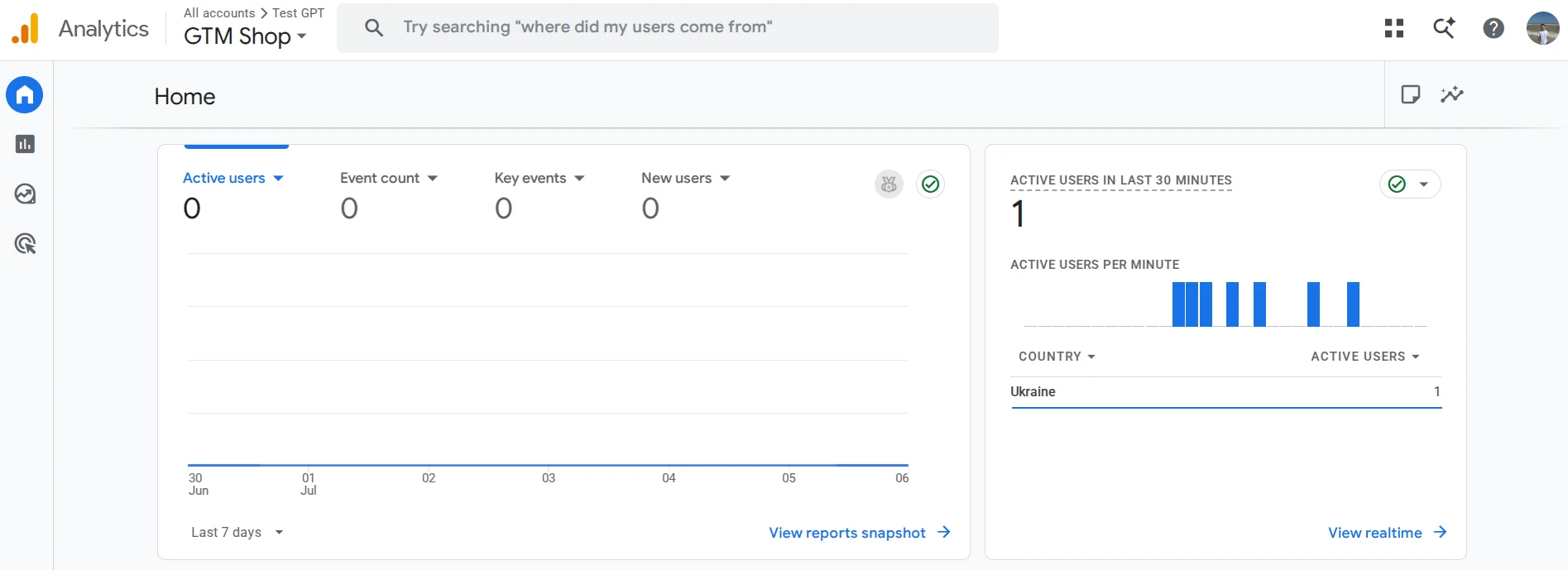Select the Ukraine country row
Screen dimensions: 1568x570
(x=1225, y=392)
